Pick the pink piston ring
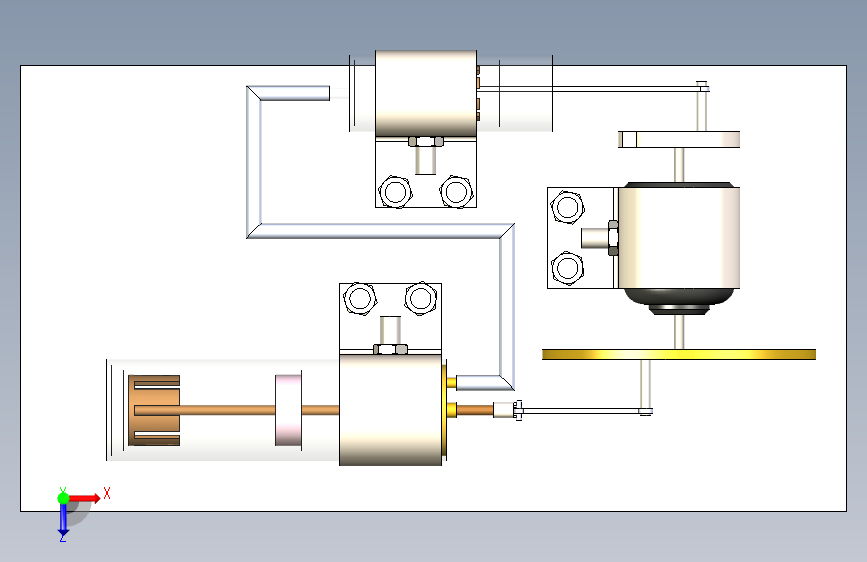The height and width of the screenshot is (562, 867). pos(288,410)
